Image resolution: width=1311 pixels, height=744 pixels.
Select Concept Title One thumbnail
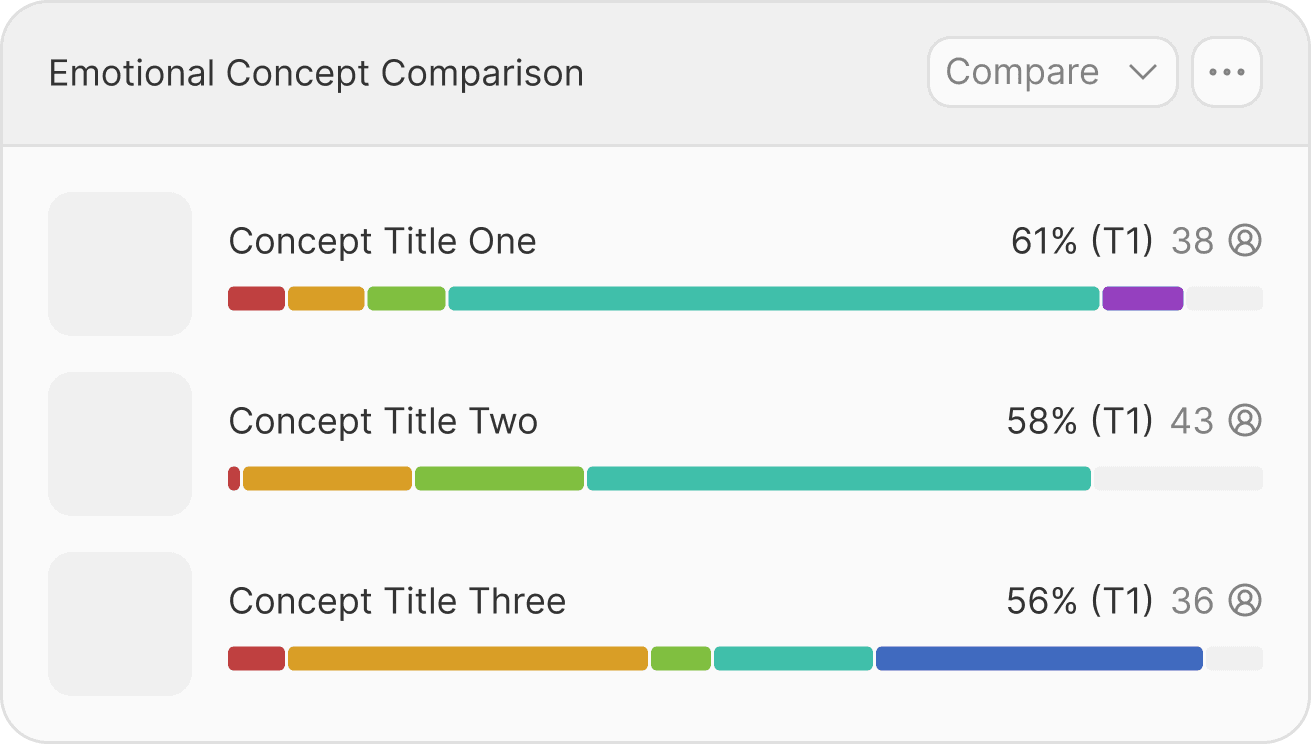(x=120, y=264)
